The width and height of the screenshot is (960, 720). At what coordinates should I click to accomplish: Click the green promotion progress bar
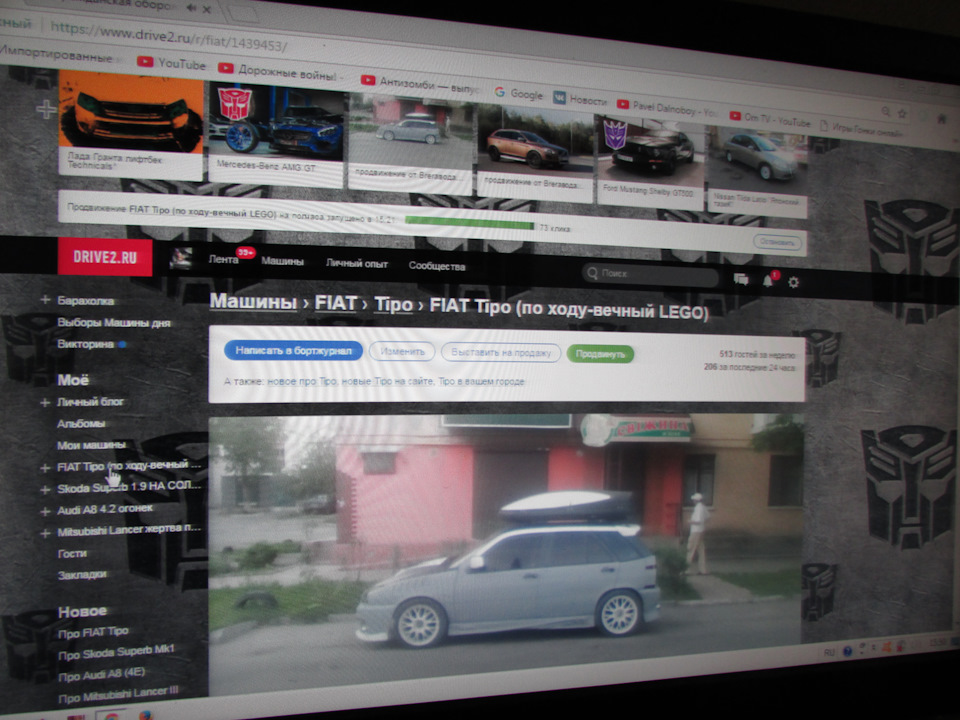pos(469,223)
